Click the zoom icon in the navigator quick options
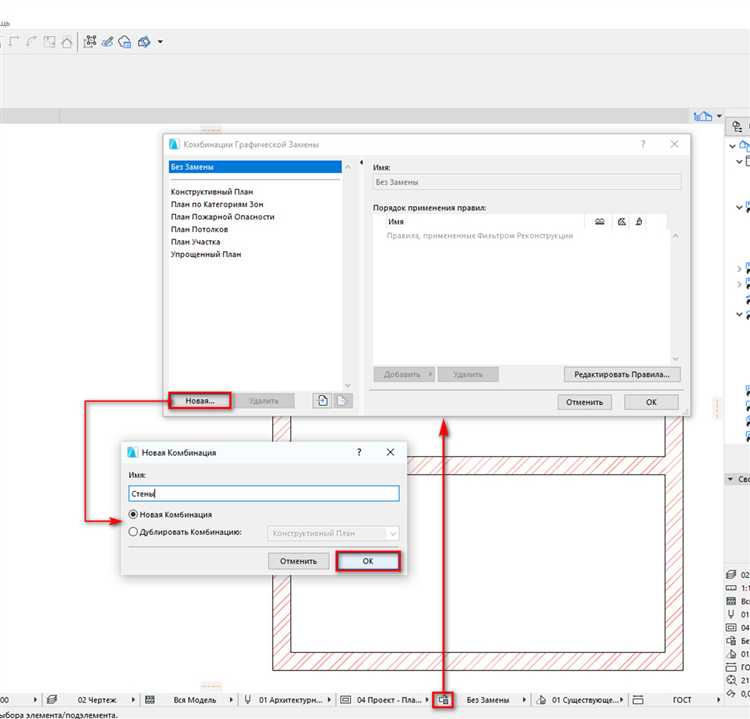The image size is (750, 719). click(731, 680)
